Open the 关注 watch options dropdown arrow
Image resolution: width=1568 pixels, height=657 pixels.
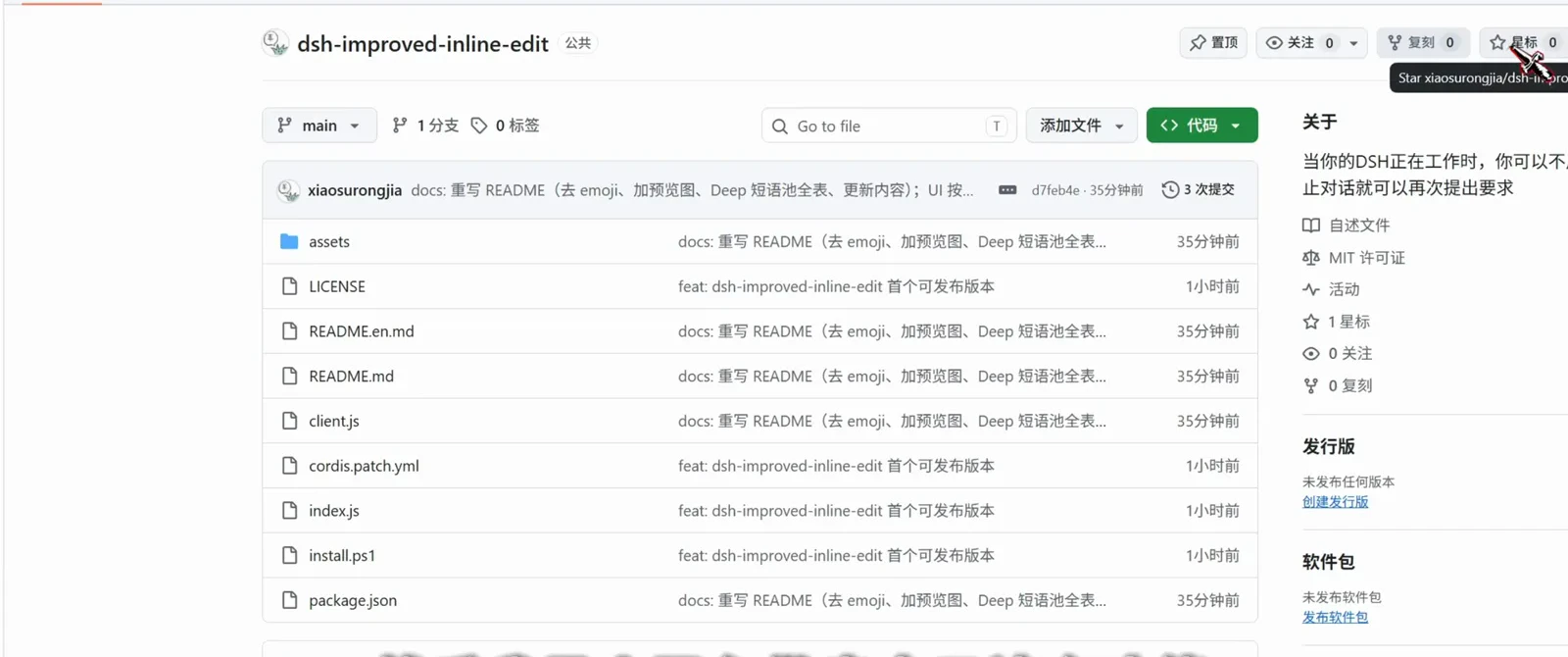click(x=1354, y=42)
